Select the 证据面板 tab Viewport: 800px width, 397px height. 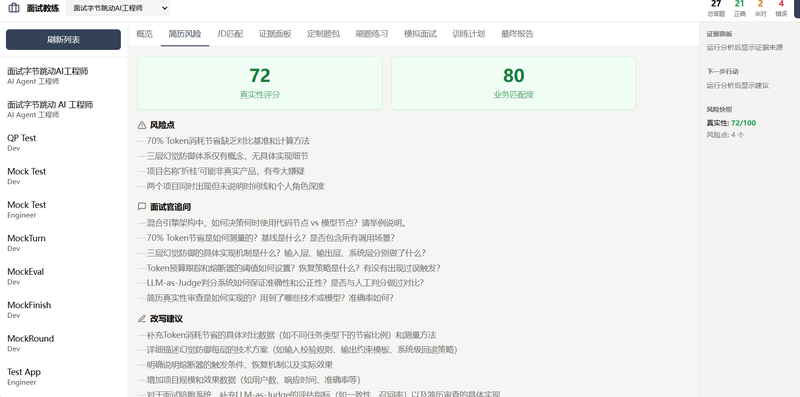pyautogui.click(x=275, y=34)
